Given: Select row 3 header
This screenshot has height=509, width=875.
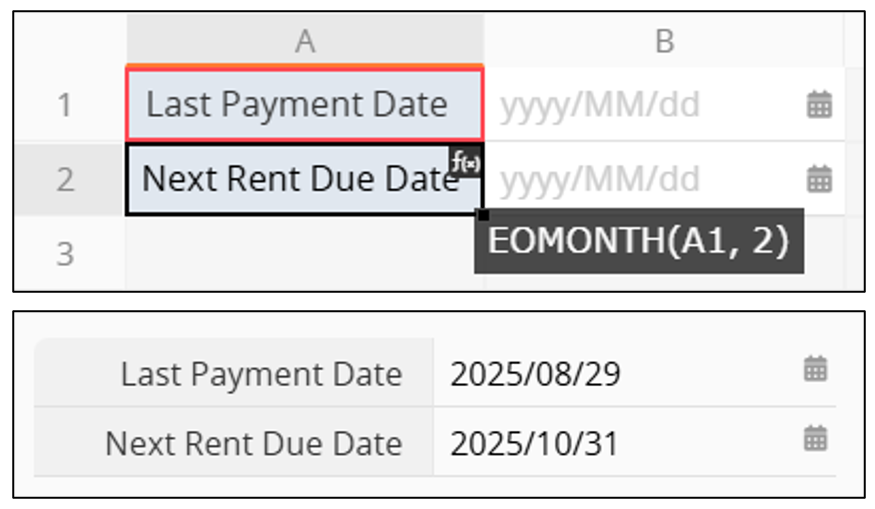Looking at the screenshot, I should click(66, 253).
